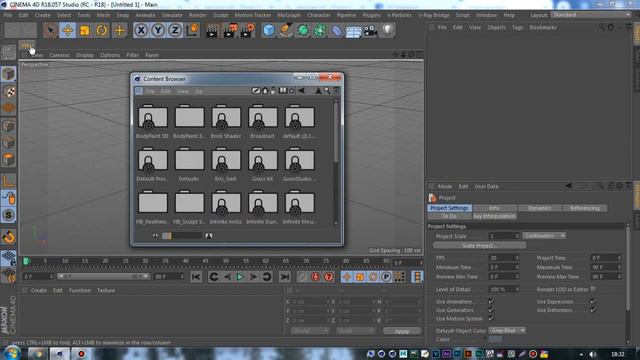This screenshot has height=360, width=640.
Task: Switch to the Dynamics tab
Action: (x=540, y=208)
